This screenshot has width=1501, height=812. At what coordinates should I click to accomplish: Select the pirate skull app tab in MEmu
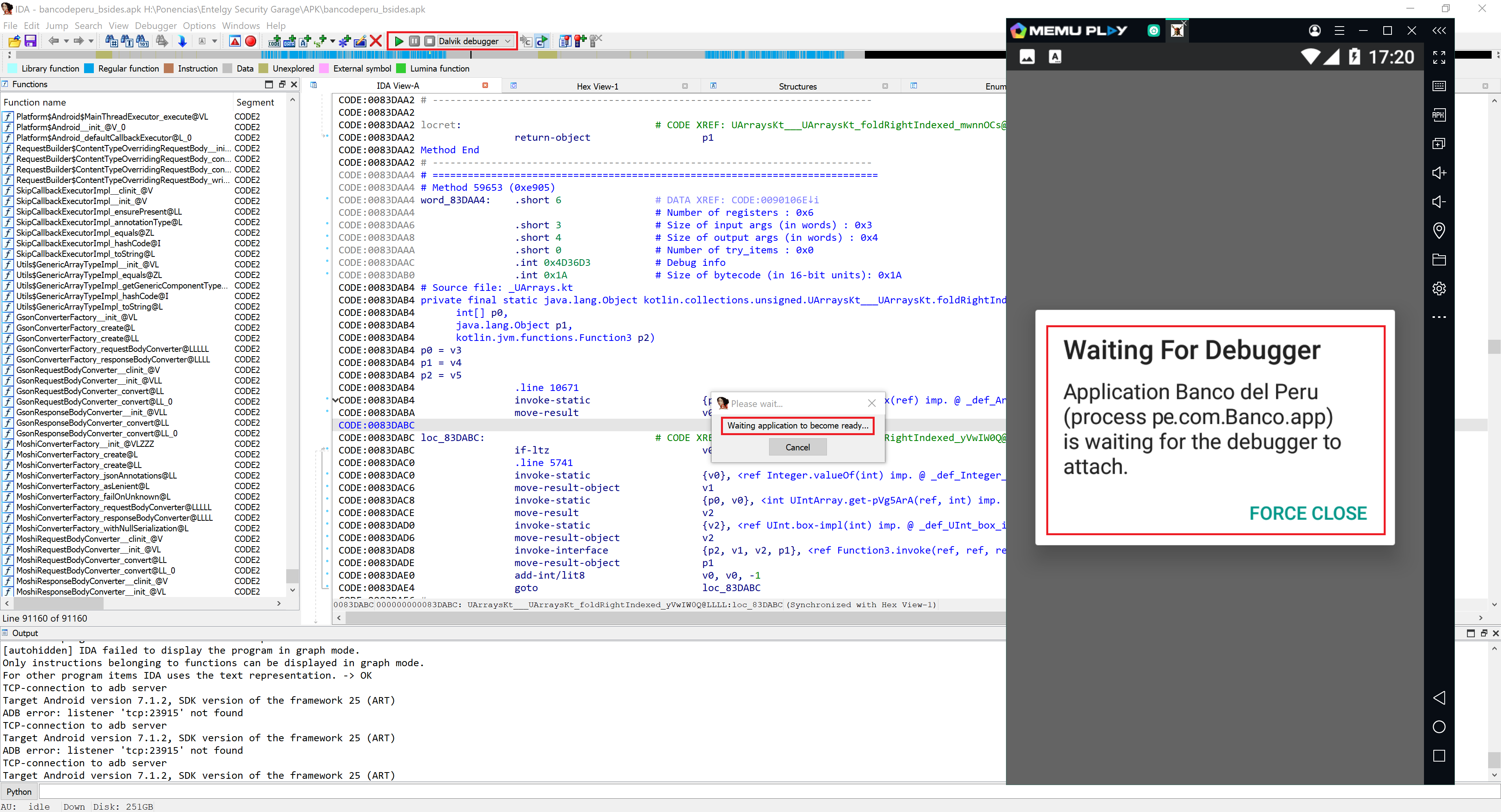1177,30
